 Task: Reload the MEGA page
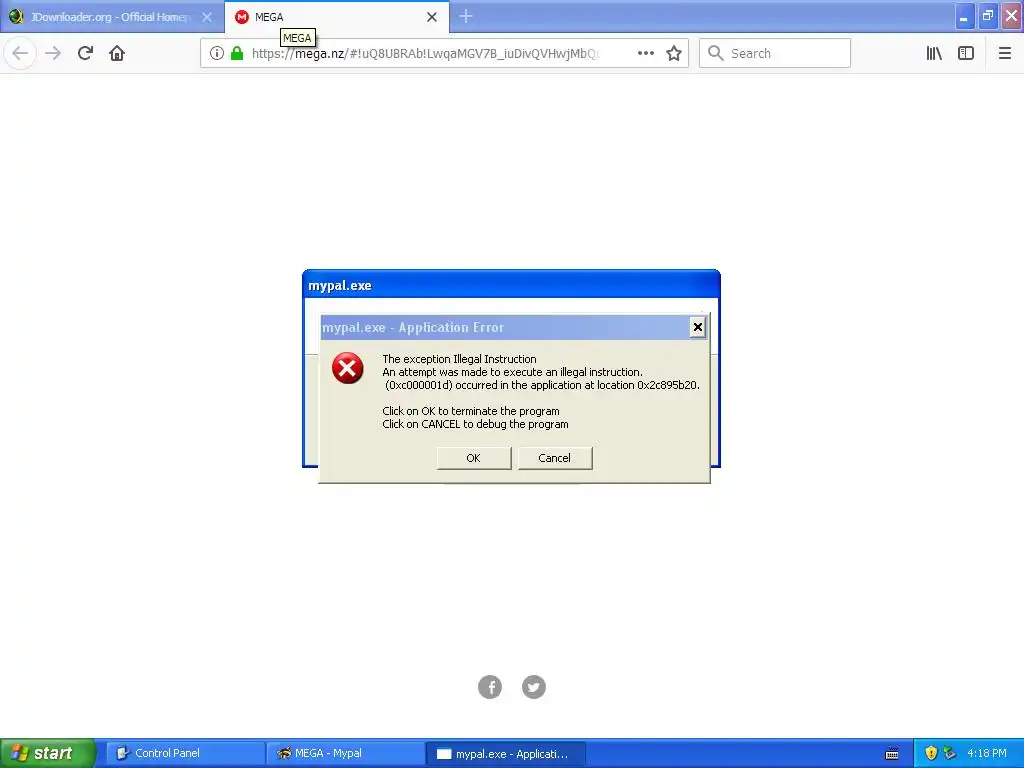click(x=86, y=54)
